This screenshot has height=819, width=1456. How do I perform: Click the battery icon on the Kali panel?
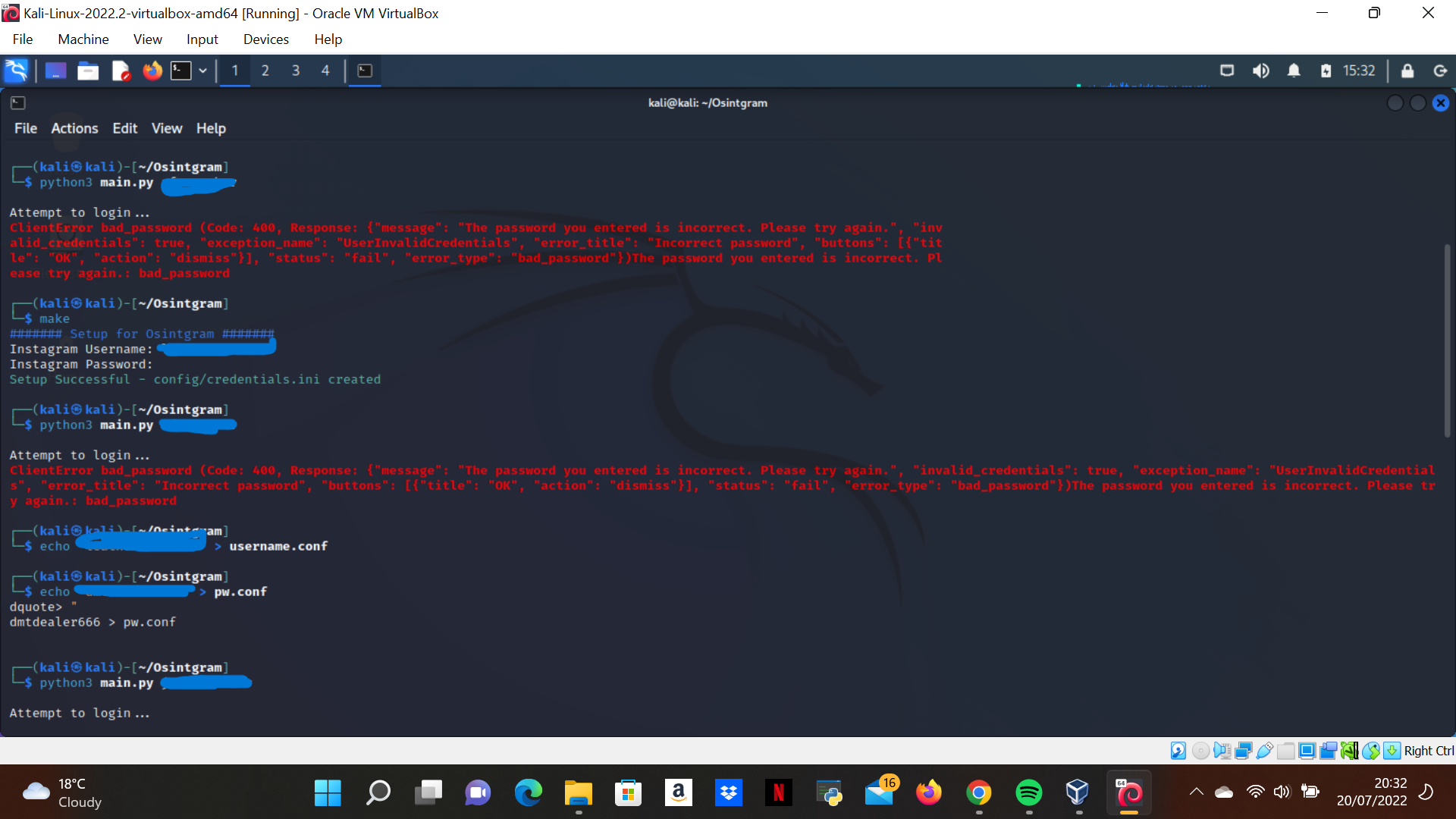click(x=1326, y=71)
